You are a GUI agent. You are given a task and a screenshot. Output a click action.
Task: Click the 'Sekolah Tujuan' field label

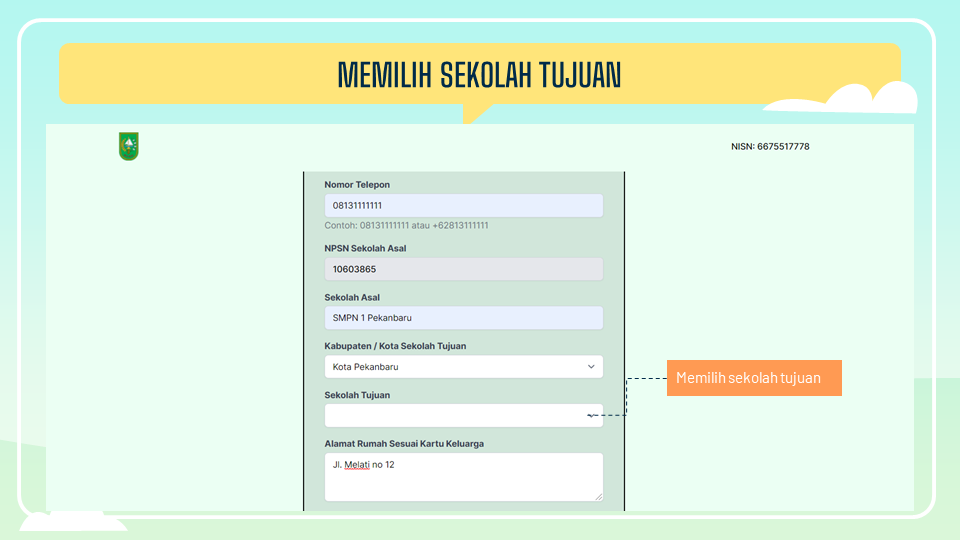(357, 395)
